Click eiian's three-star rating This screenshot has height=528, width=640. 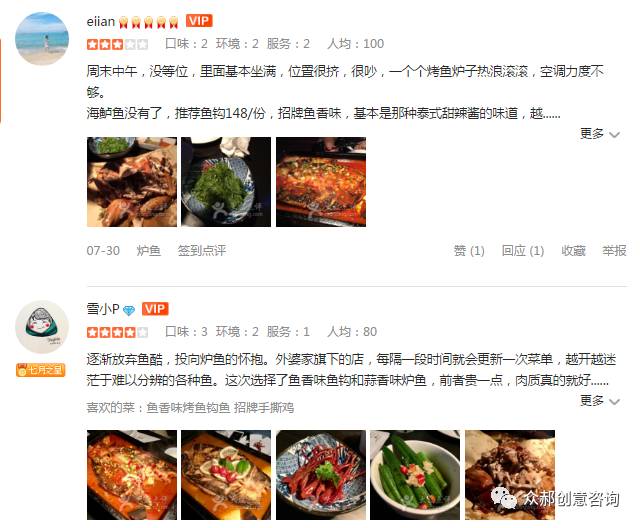tap(117, 44)
